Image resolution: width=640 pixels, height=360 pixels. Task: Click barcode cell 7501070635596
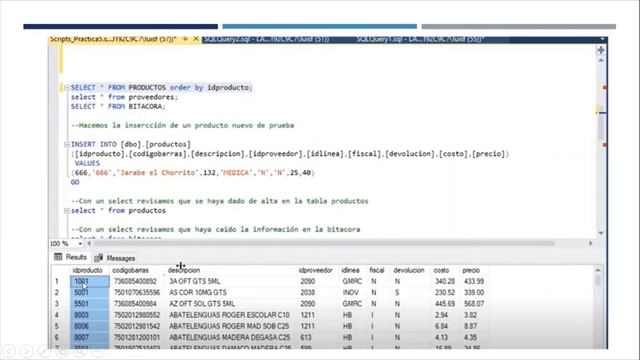tap(137, 293)
